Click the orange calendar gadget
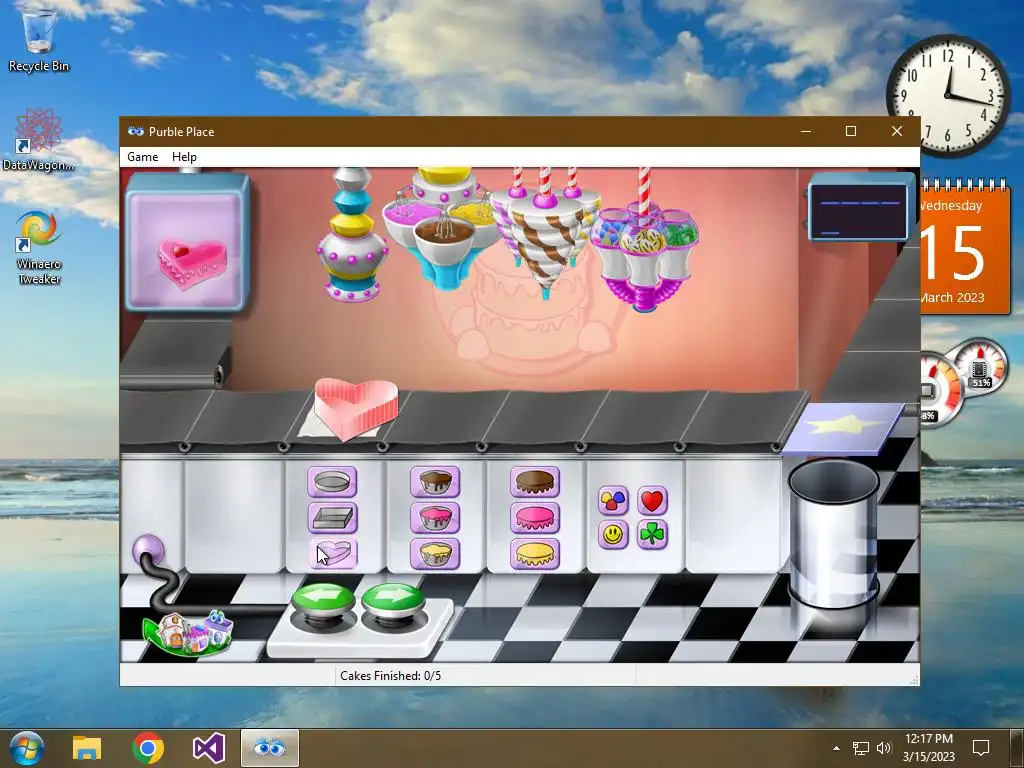 pyautogui.click(x=964, y=247)
